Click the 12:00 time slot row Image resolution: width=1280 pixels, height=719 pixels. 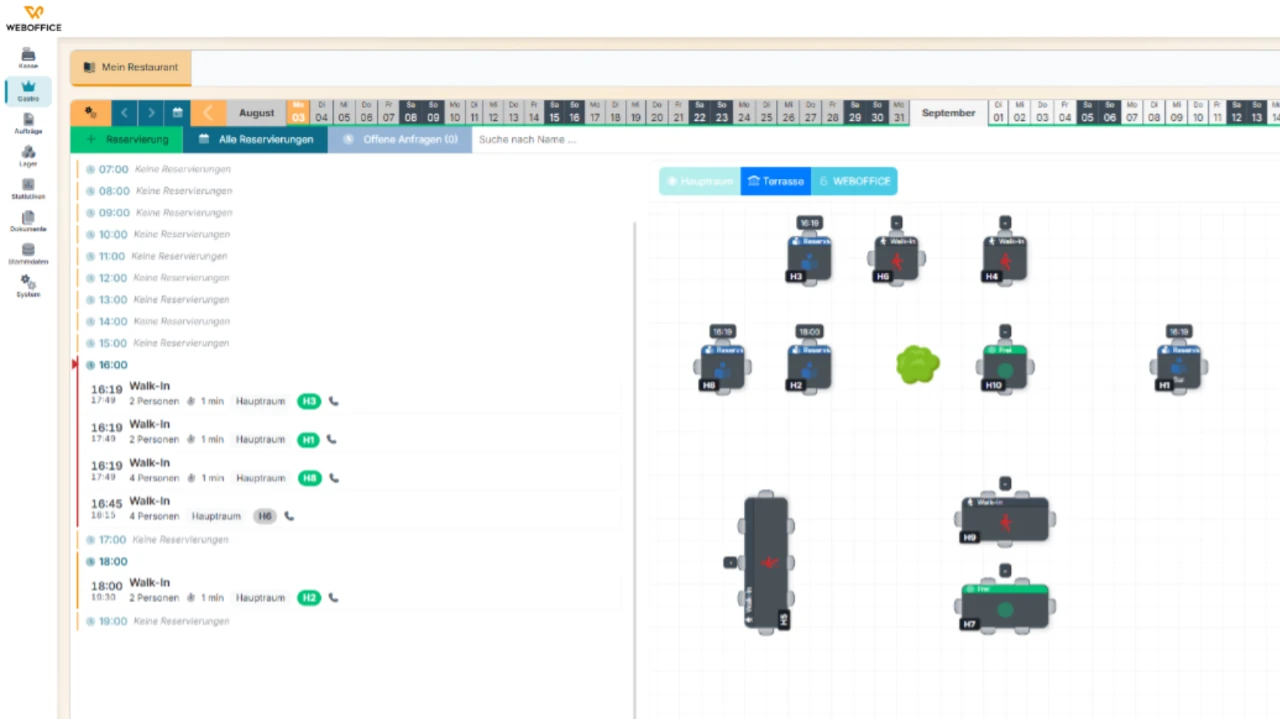350,278
